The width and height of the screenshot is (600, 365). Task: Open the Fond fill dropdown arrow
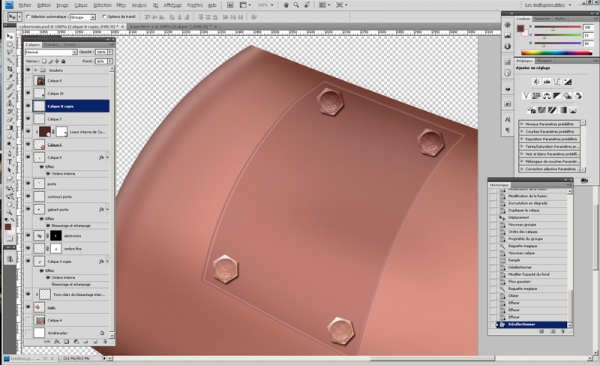point(110,61)
